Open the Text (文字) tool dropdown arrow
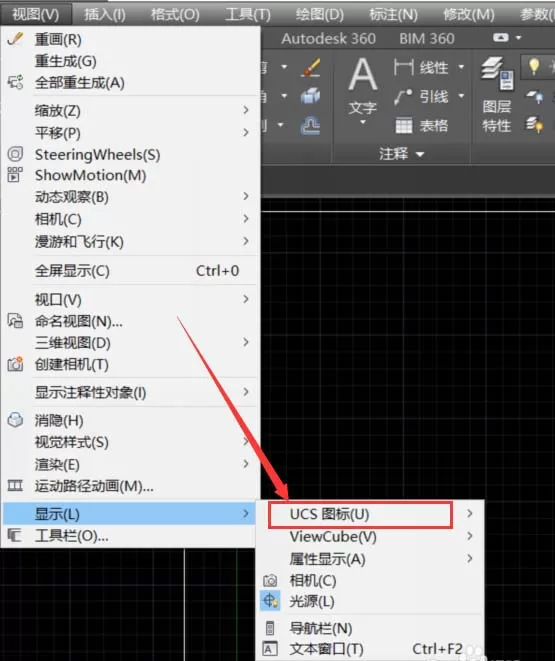The width and height of the screenshot is (555, 661). (x=363, y=122)
